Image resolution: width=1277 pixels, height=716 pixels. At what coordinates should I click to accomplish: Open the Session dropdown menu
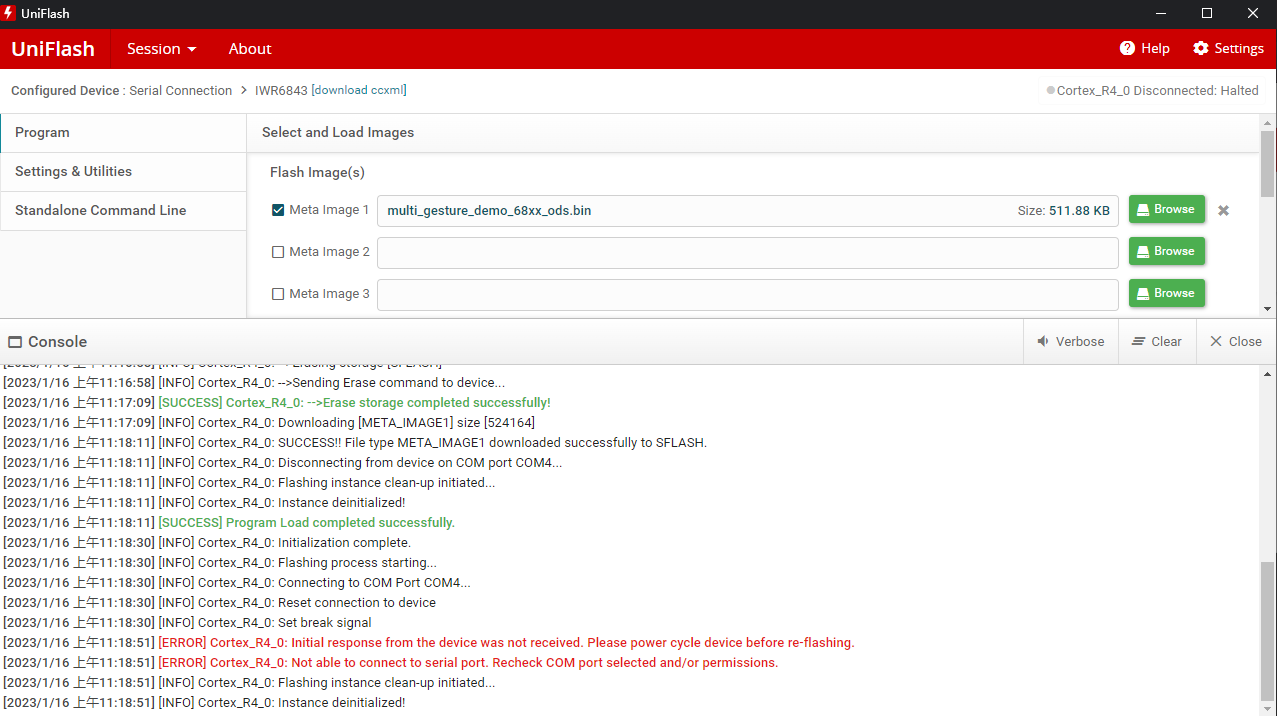(x=161, y=49)
